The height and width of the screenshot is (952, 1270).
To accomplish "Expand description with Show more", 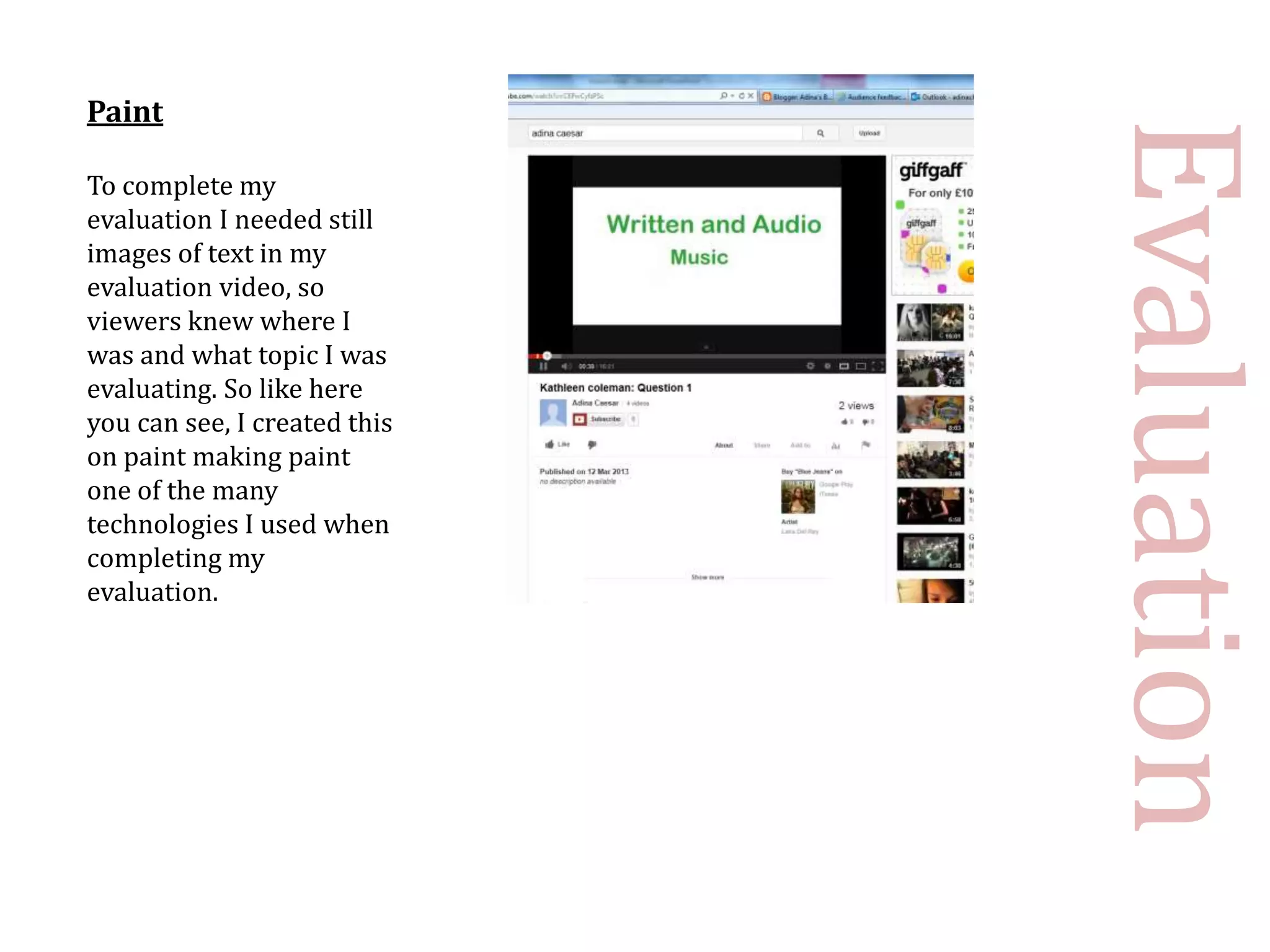I will [x=708, y=577].
